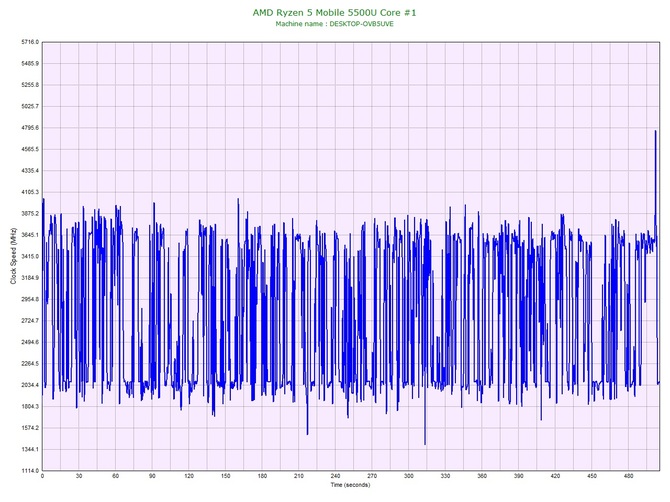
Task: Click the 480 tick on the time axis
Action: (x=629, y=476)
